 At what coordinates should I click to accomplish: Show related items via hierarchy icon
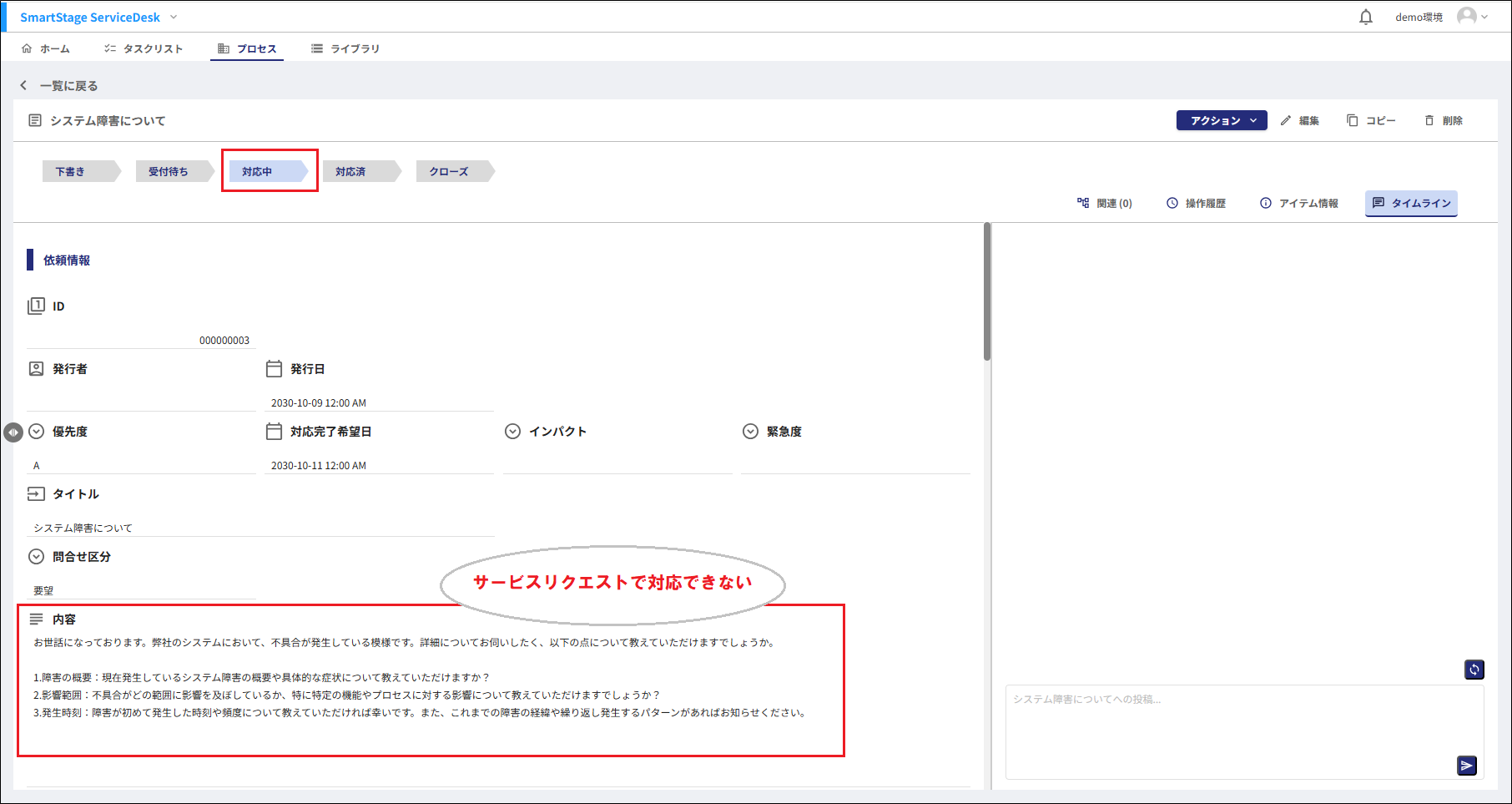pyautogui.click(x=1083, y=203)
